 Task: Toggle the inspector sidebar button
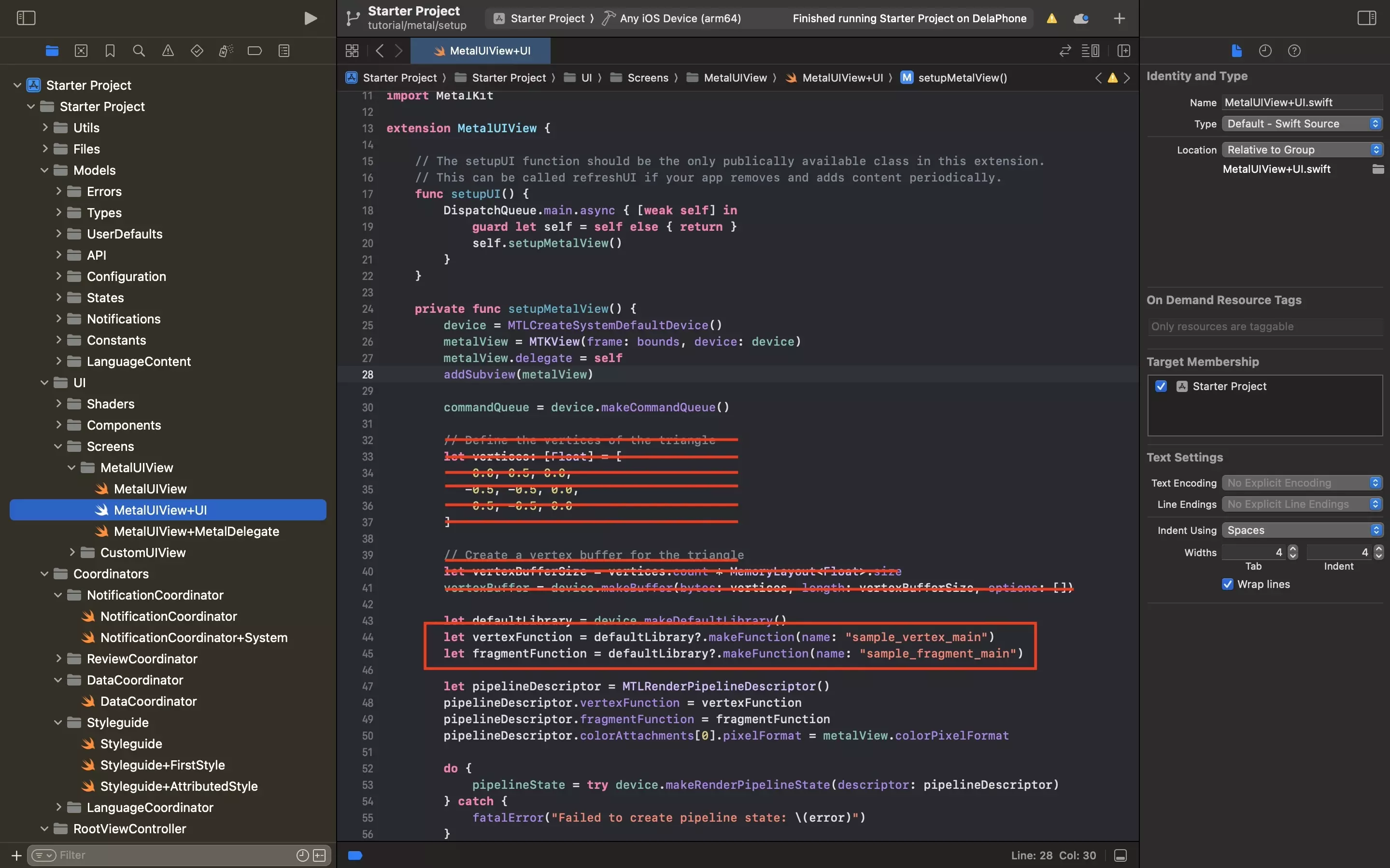pos(1366,18)
